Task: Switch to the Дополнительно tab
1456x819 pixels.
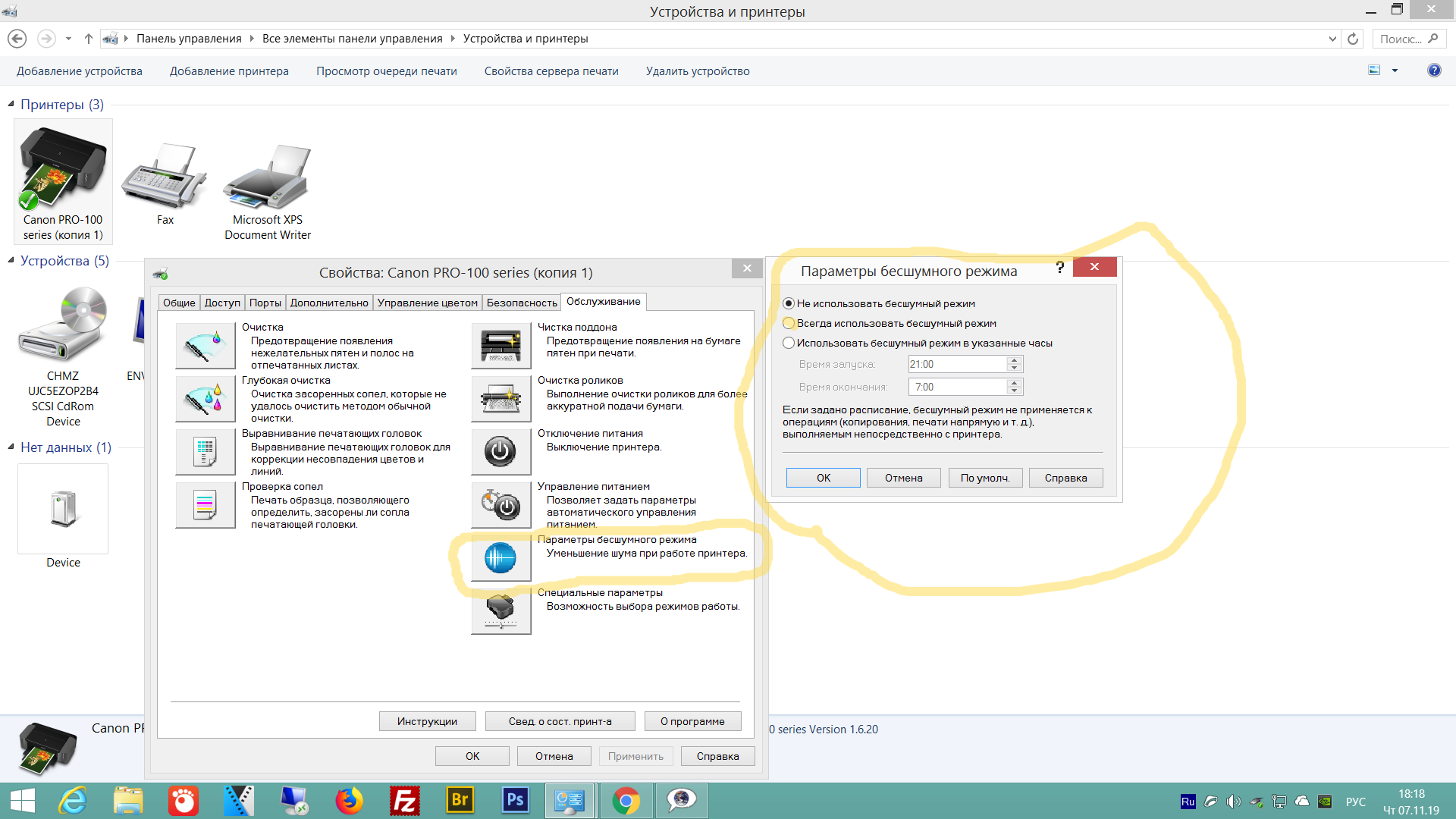Action: [x=329, y=303]
